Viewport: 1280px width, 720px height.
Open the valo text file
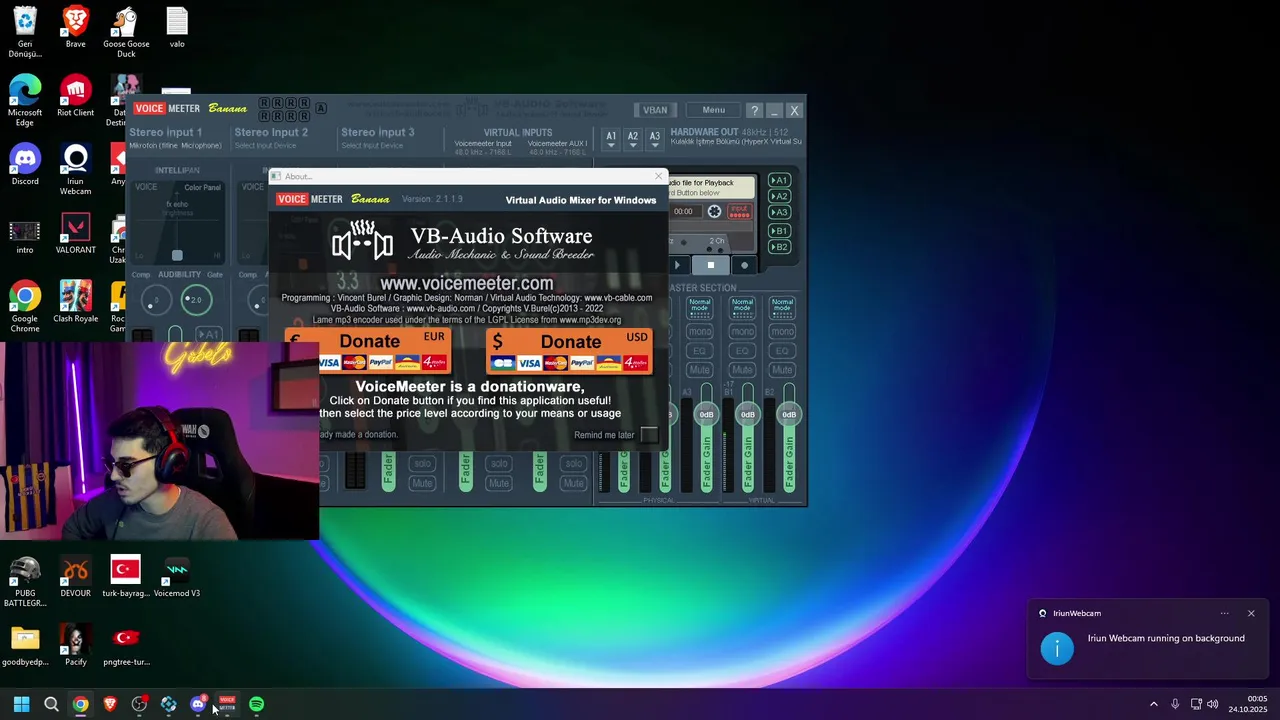point(177,27)
